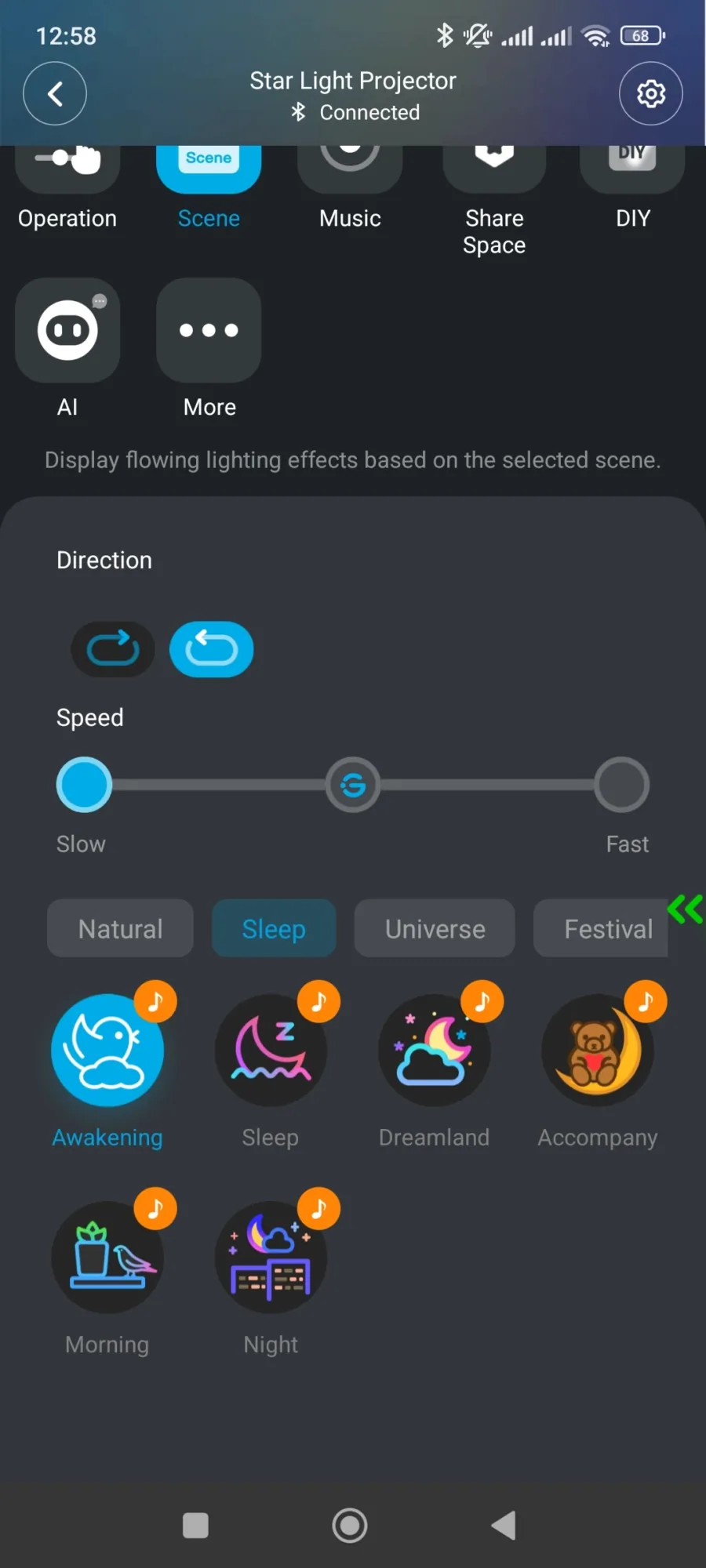Image resolution: width=706 pixels, height=1568 pixels.
Task: Go back with the arrow button
Action: (55, 94)
